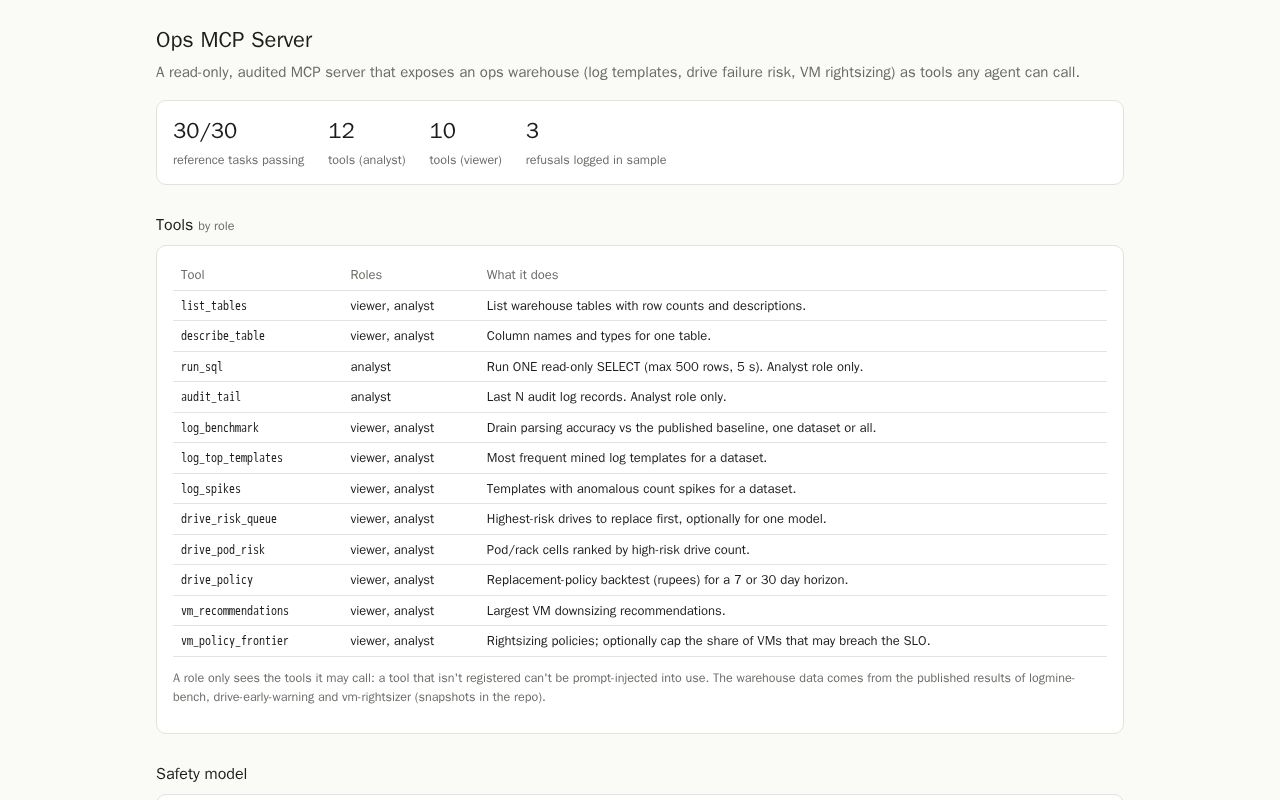Select the log_spikes tool name
1280x800 pixels.
click(211, 489)
